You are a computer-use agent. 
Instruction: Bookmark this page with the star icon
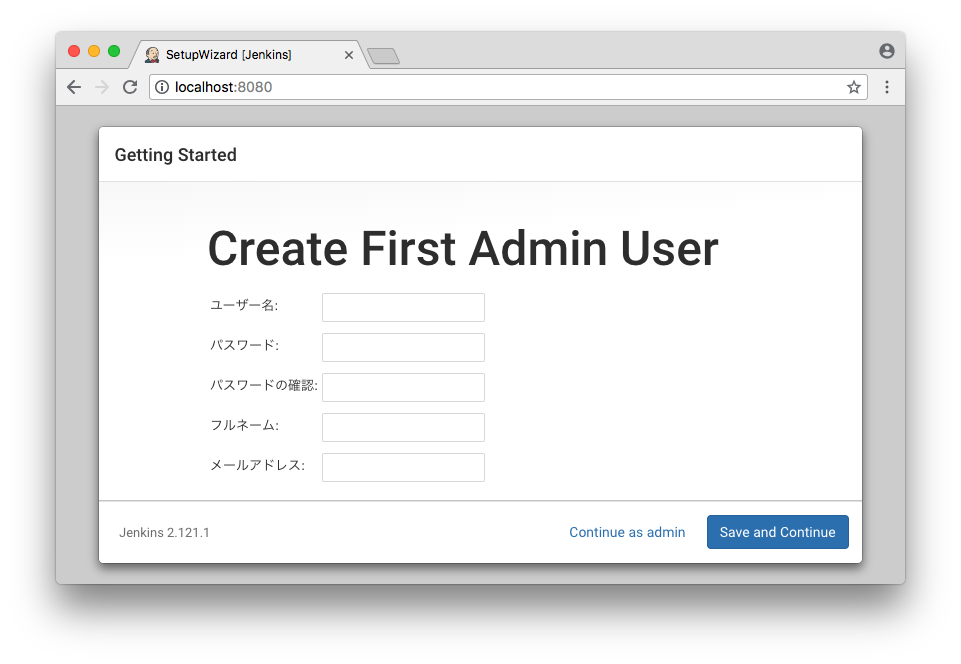[x=853, y=87]
